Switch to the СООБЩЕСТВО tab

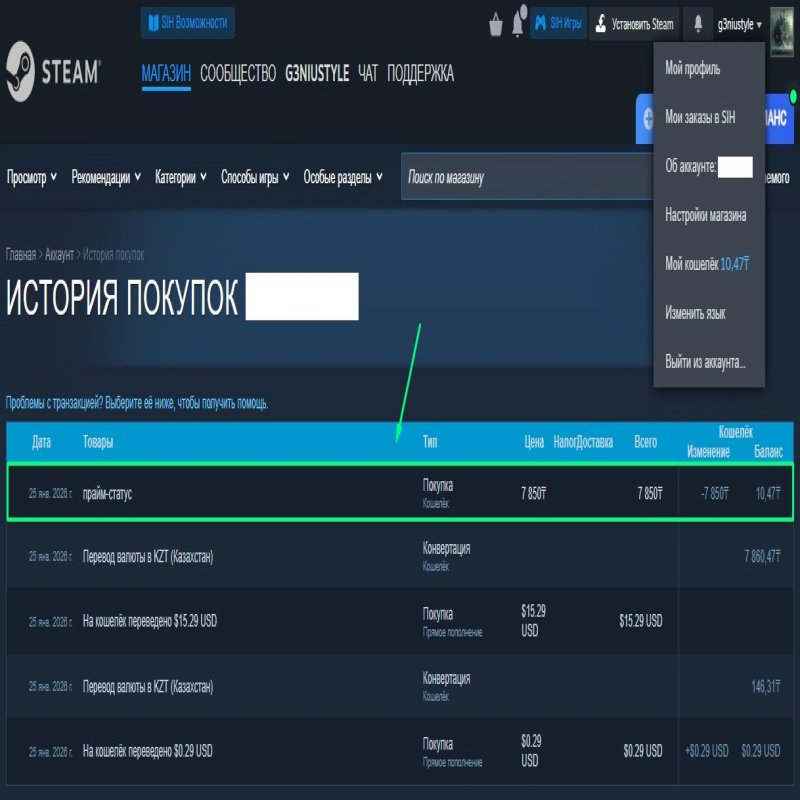238,74
